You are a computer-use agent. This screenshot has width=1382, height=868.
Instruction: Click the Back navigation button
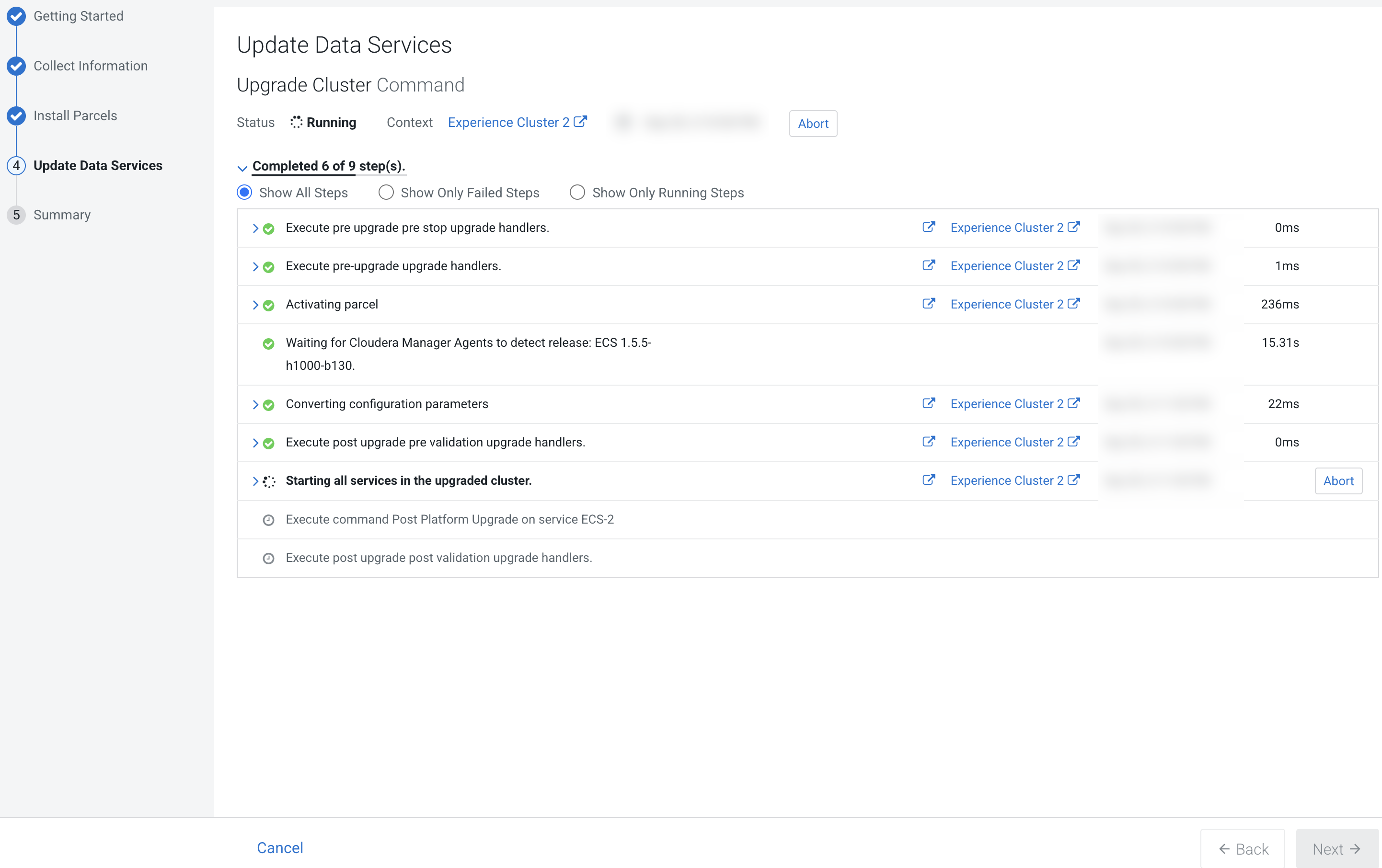[x=1243, y=848]
